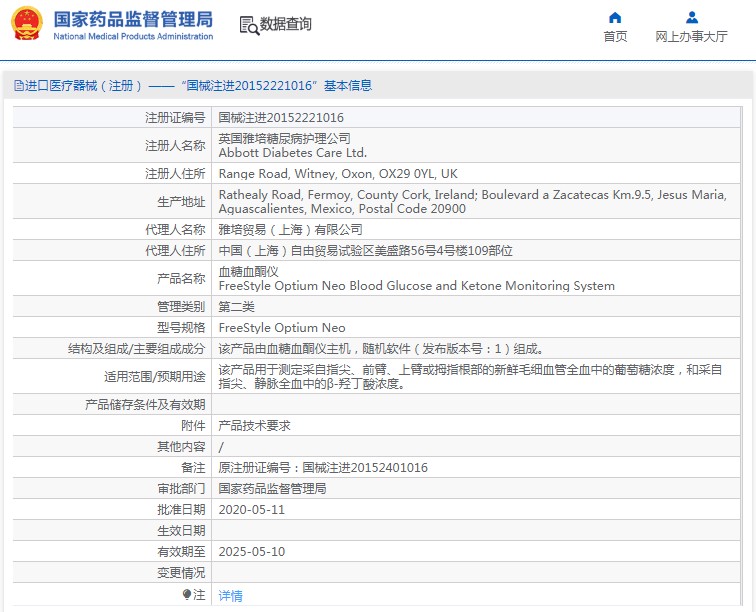Click the 注册证编号 label

click(x=175, y=117)
